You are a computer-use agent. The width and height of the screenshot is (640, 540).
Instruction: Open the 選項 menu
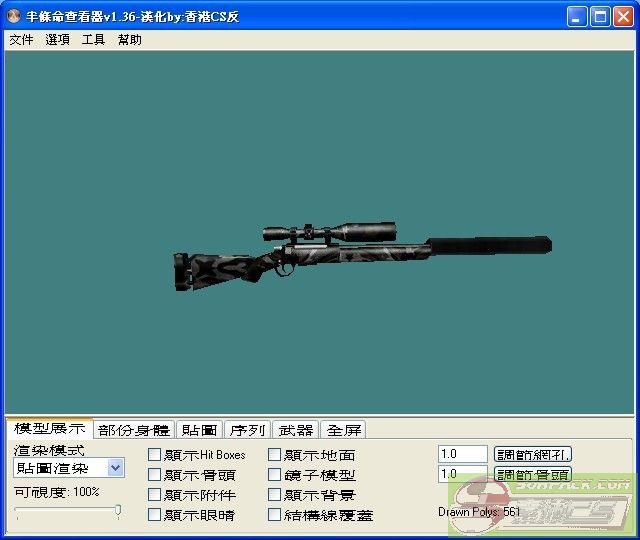[57, 40]
